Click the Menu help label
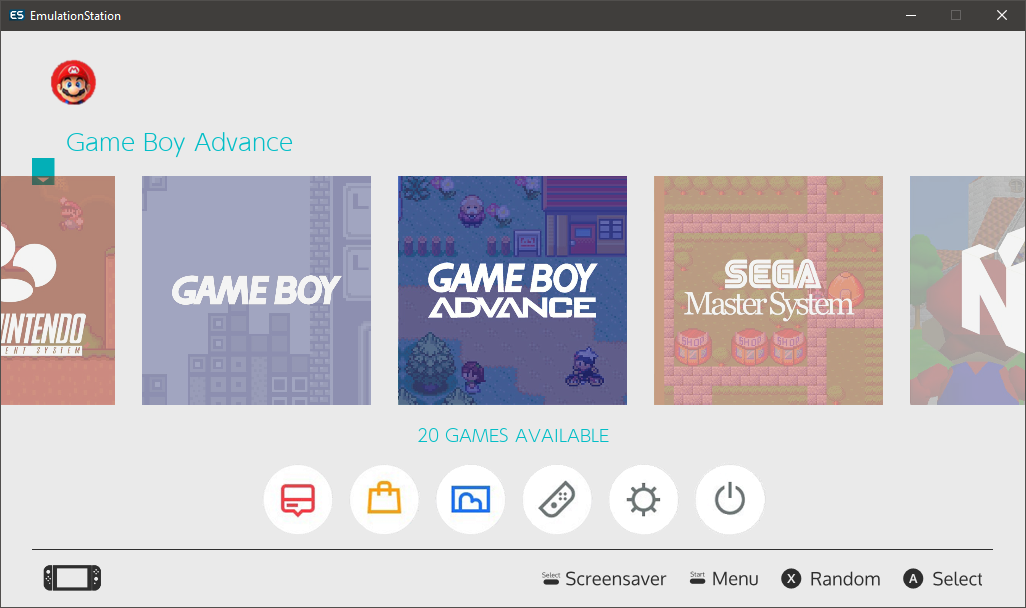Image resolution: width=1026 pixels, height=608 pixels. point(735,579)
